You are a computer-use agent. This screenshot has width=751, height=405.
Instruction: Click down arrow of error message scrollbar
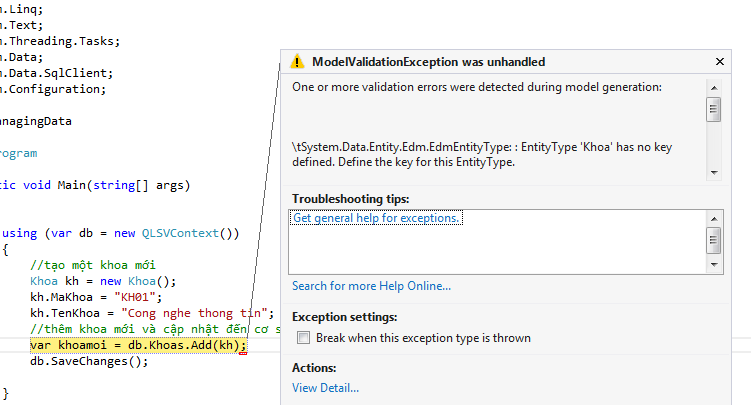point(714,173)
